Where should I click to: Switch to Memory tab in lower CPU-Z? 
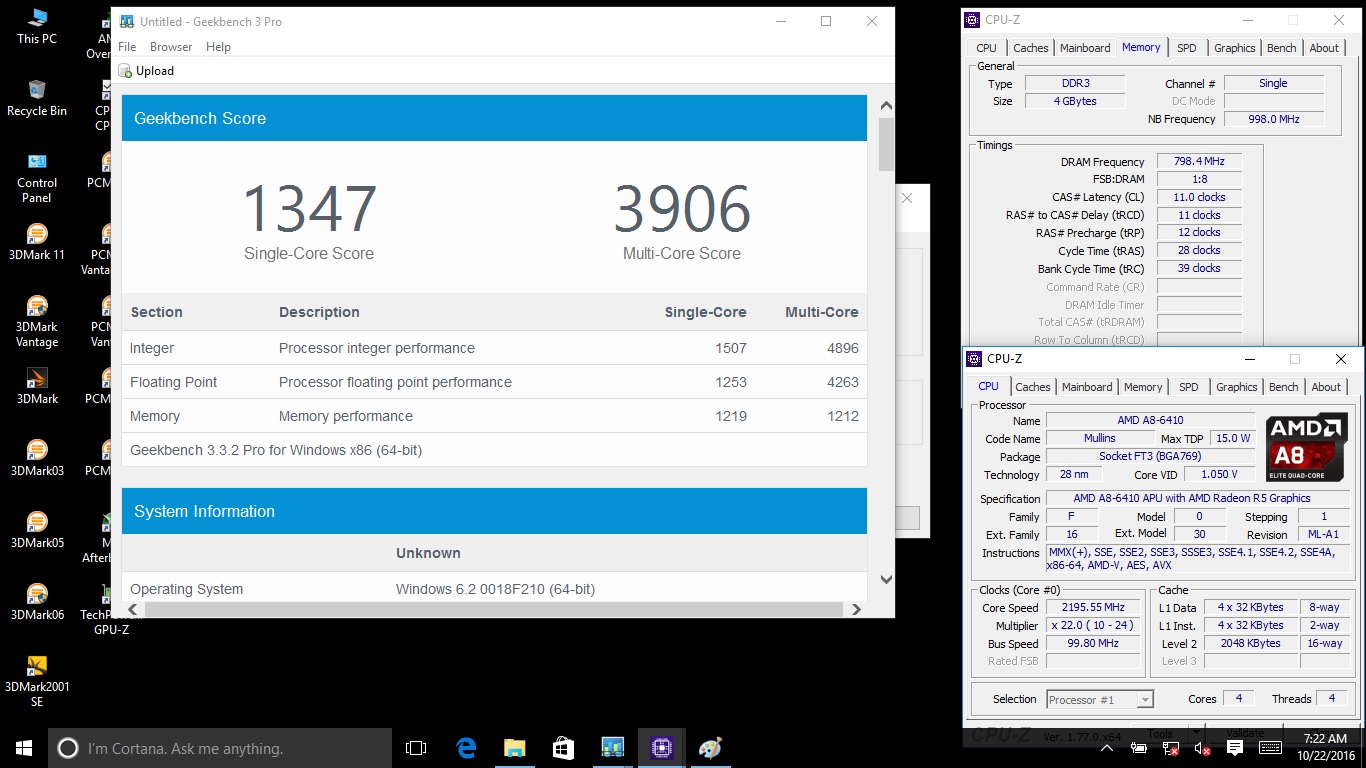tap(1143, 387)
